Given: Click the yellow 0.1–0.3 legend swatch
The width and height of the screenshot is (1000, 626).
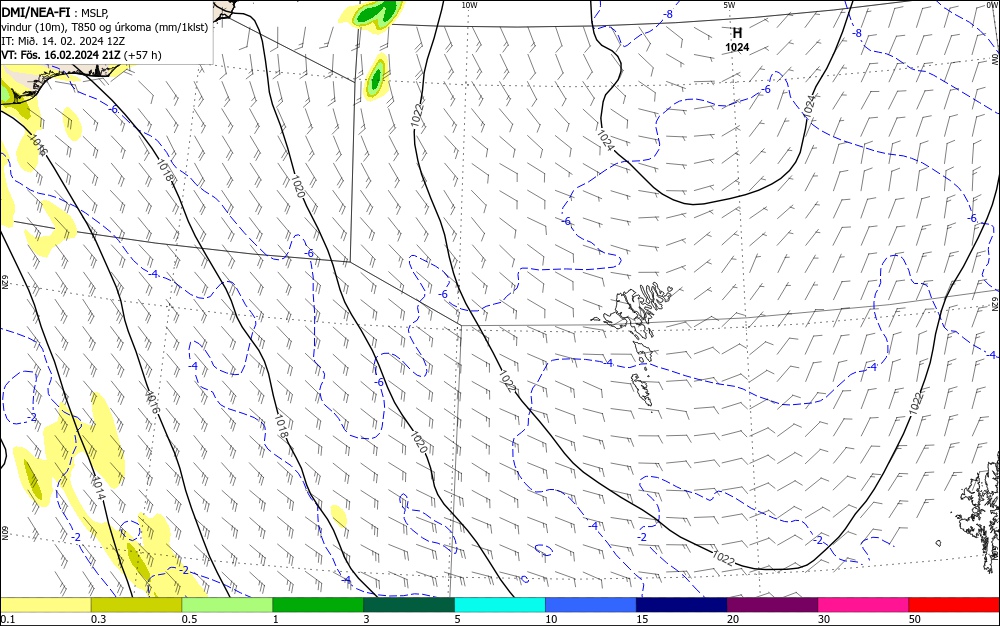Looking at the screenshot, I should 45,605.
